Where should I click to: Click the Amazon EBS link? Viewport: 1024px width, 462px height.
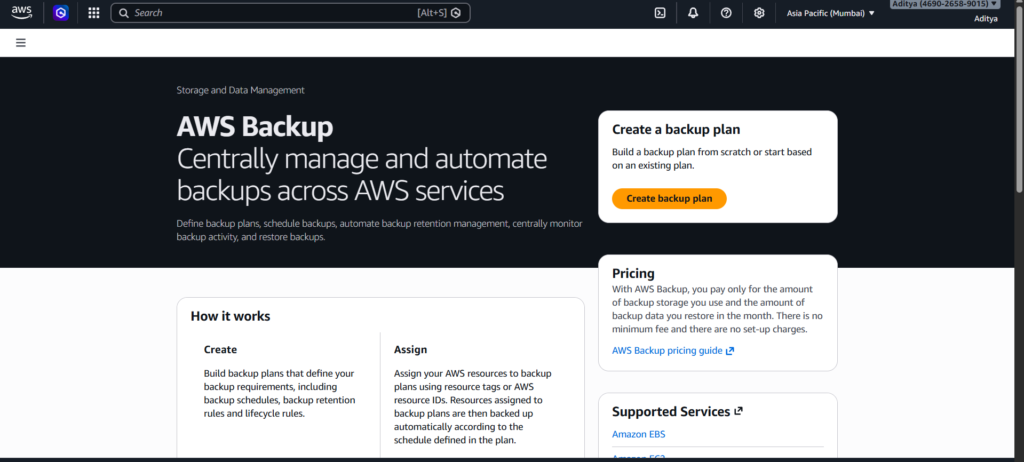click(x=638, y=434)
